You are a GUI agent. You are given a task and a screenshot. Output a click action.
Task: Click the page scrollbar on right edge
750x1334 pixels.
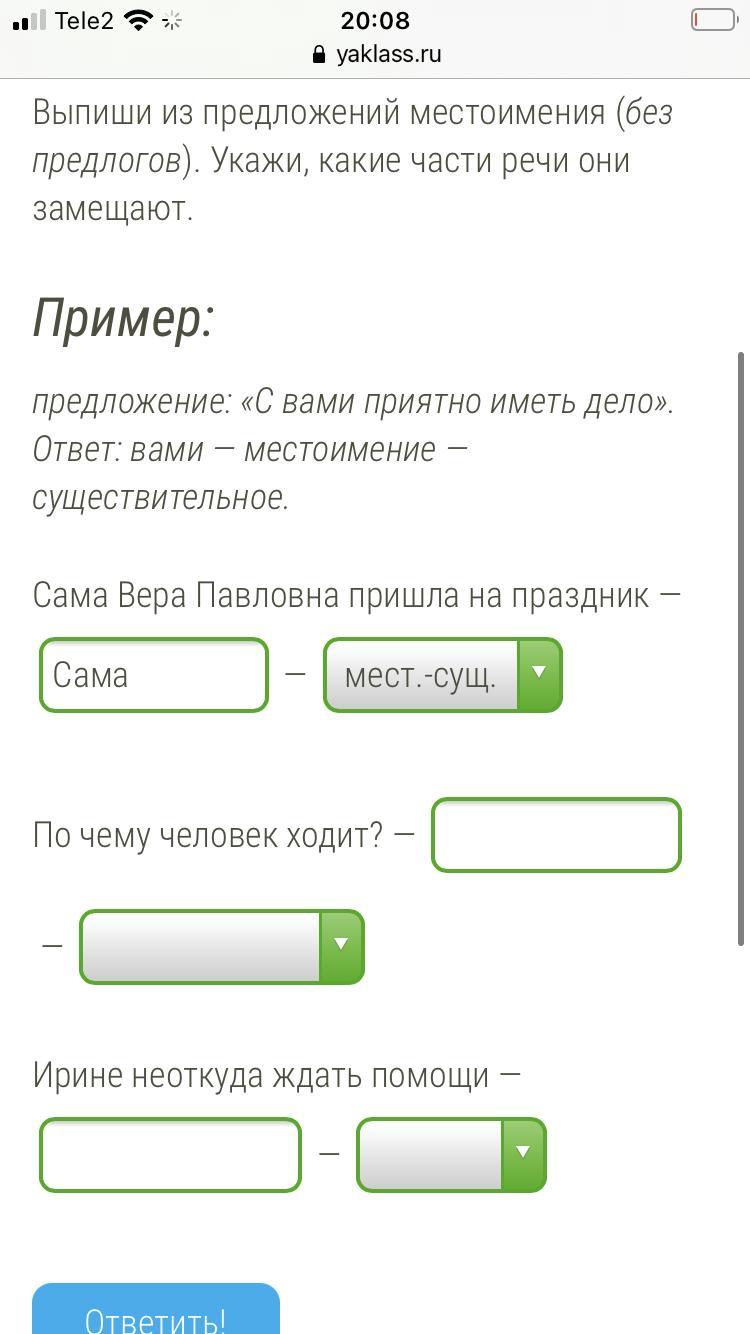741,648
